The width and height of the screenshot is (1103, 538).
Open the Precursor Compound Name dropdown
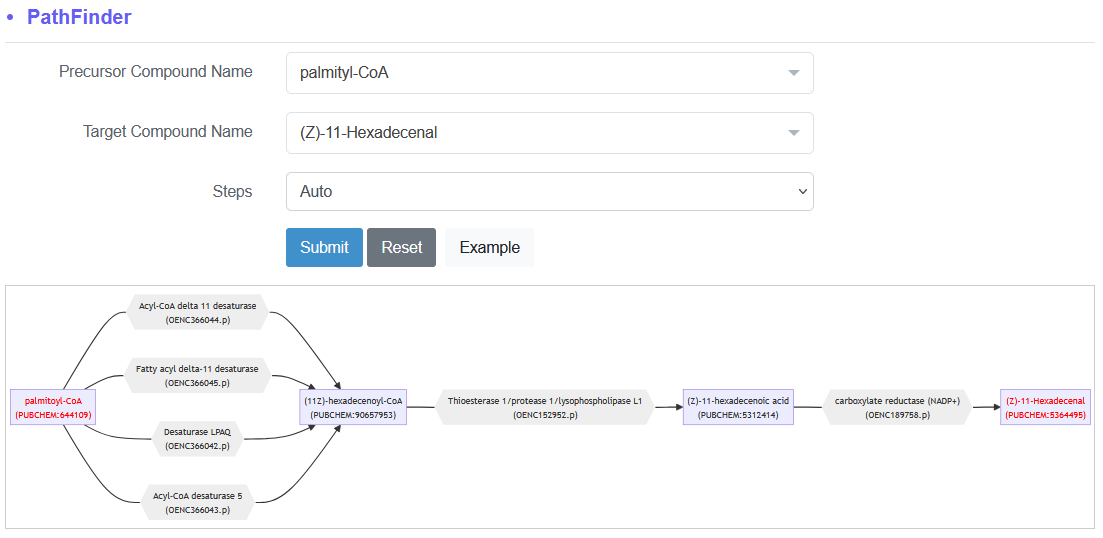coord(549,72)
